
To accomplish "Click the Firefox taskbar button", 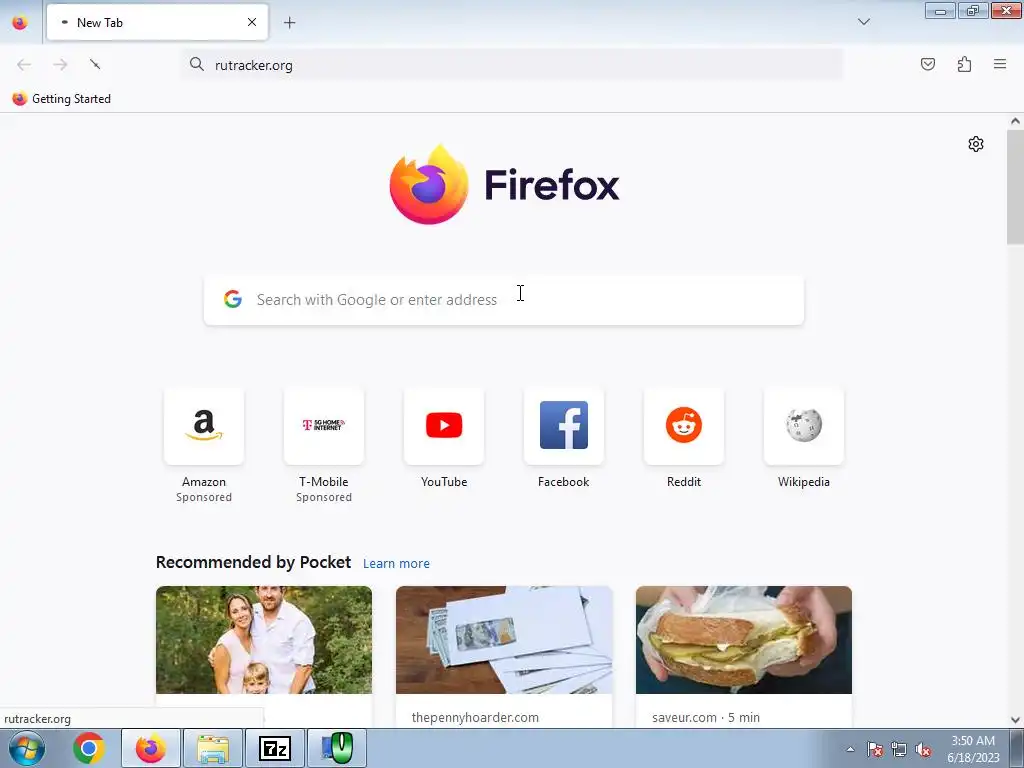I will click(151, 748).
